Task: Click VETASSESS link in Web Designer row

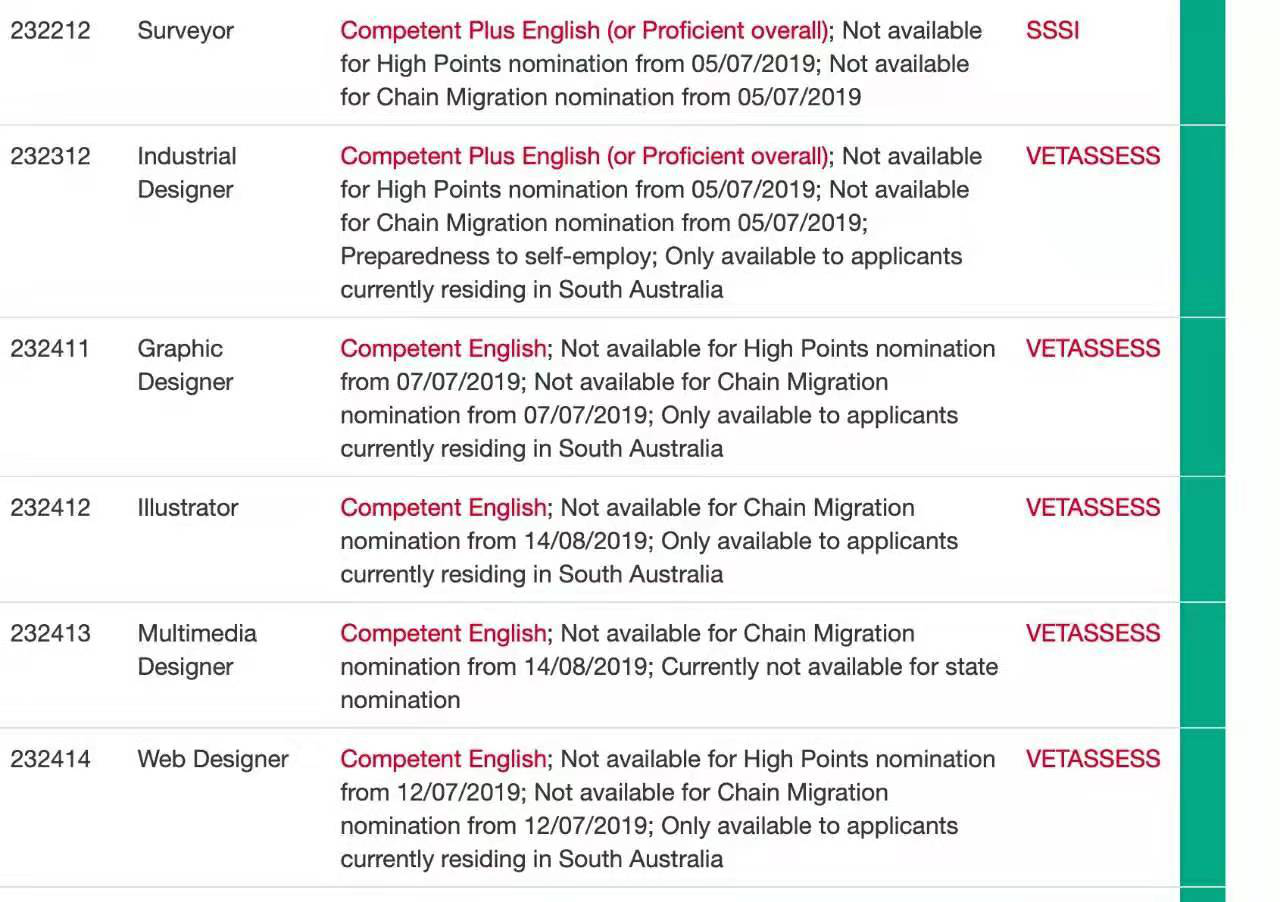Action: tap(1092, 760)
